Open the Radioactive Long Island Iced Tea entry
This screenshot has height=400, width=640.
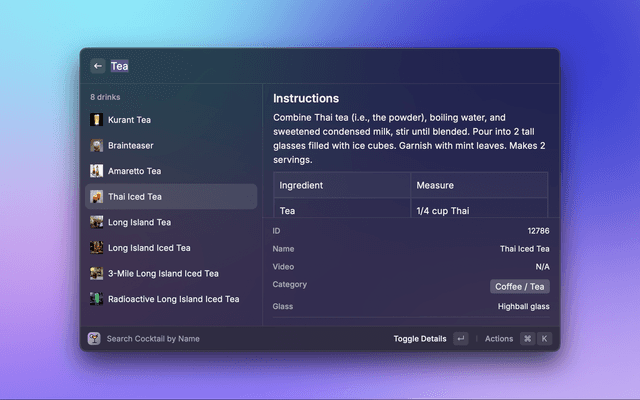coord(173,299)
